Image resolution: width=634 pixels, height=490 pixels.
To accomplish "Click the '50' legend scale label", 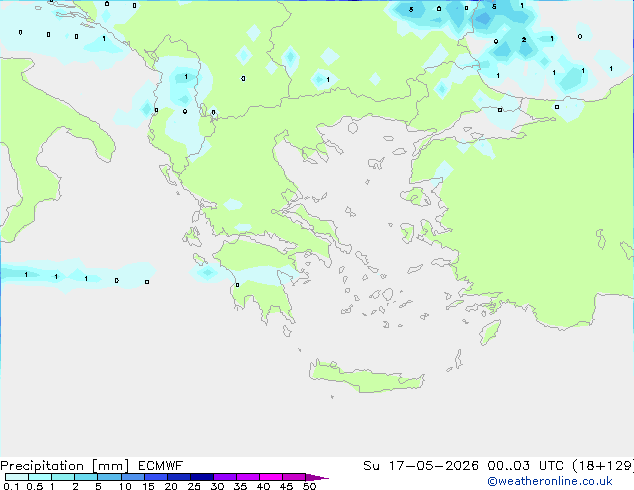I will point(309,486).
